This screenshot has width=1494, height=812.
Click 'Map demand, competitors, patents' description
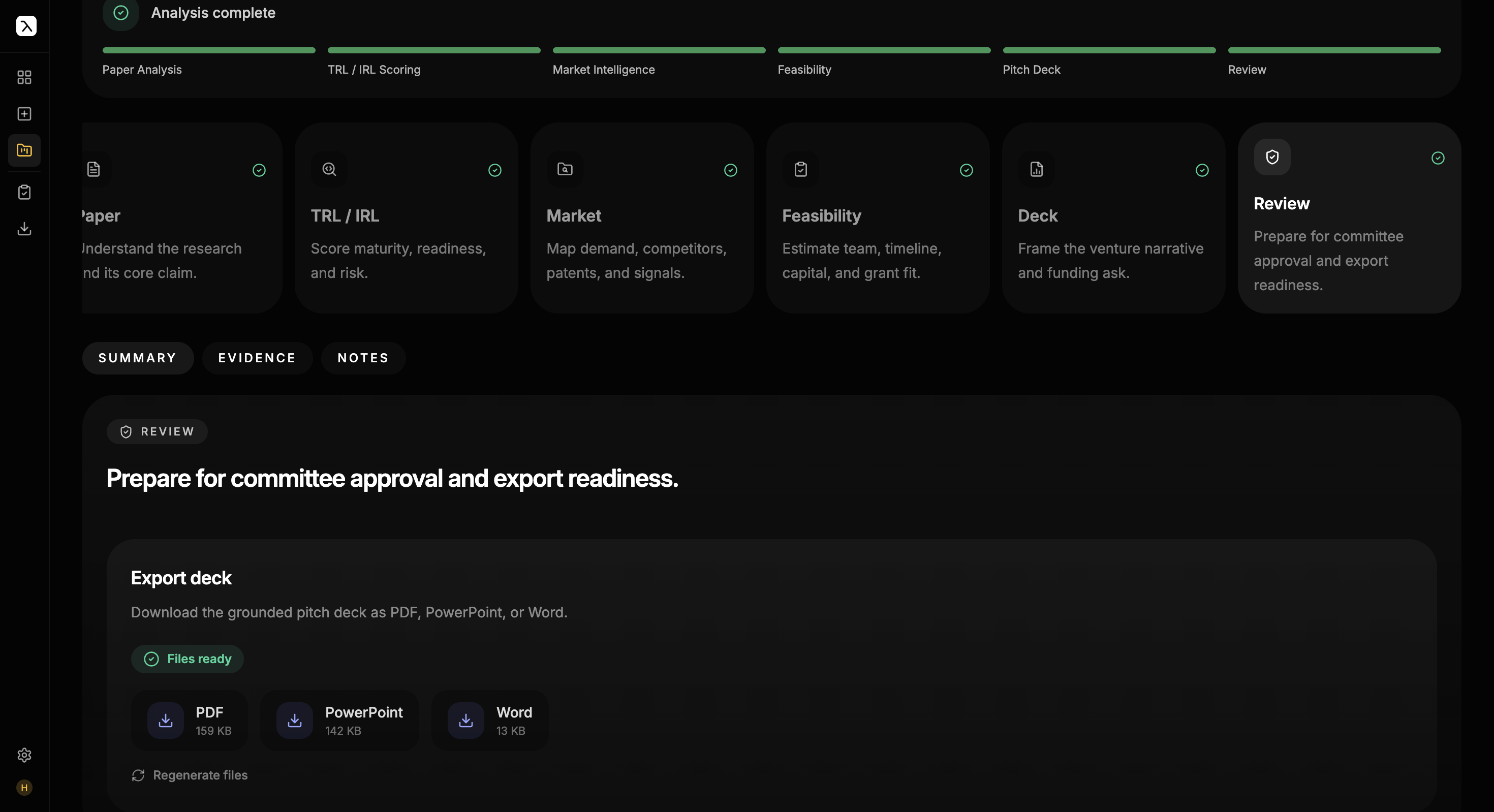(637, 261)
